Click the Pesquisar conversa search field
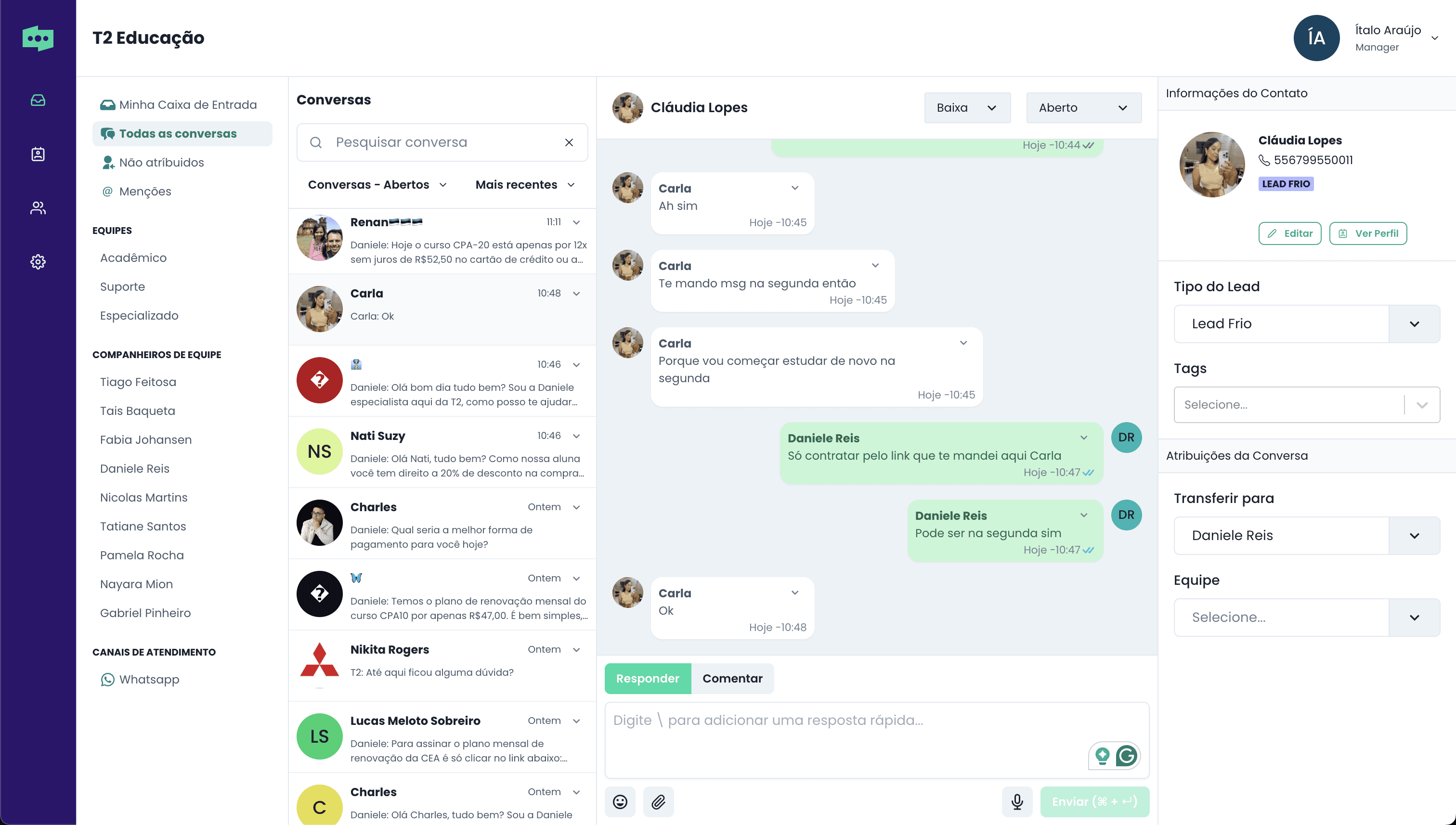 442,142
